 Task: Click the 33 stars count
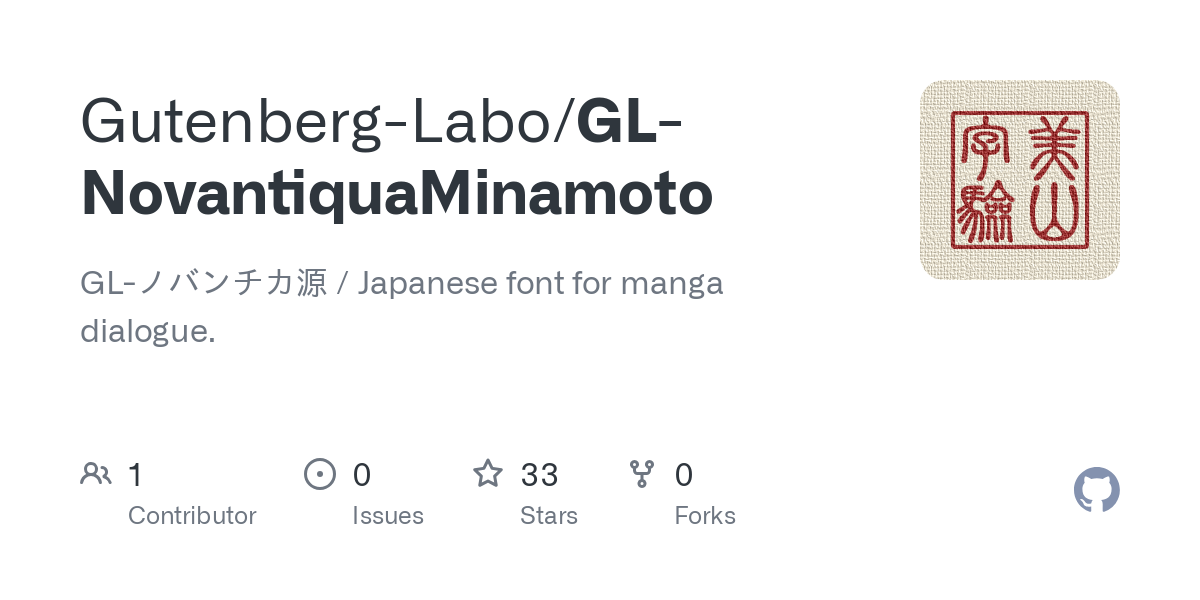539,474
